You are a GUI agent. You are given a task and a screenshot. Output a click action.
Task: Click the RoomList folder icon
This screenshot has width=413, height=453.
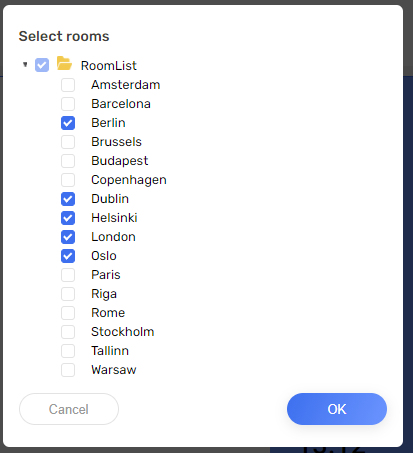64,64
